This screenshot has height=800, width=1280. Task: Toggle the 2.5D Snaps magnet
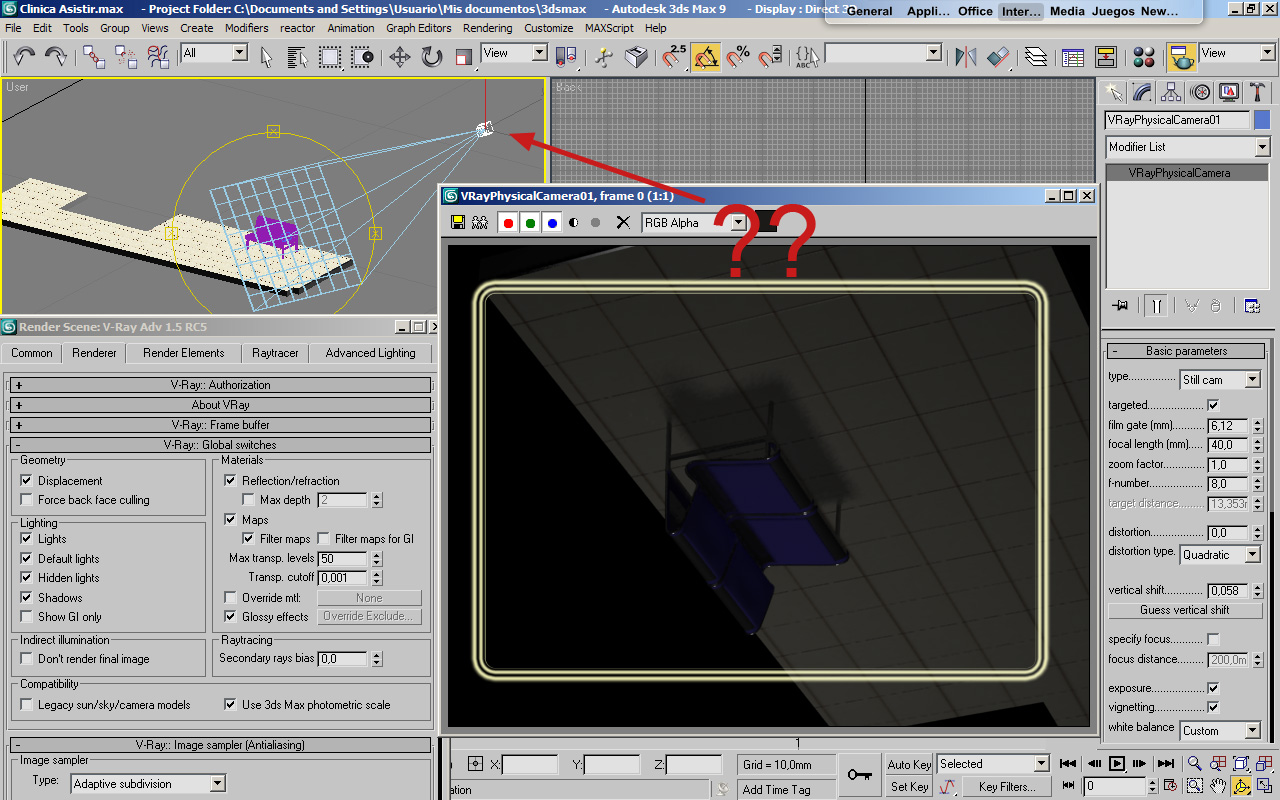[x=675, y=56]
